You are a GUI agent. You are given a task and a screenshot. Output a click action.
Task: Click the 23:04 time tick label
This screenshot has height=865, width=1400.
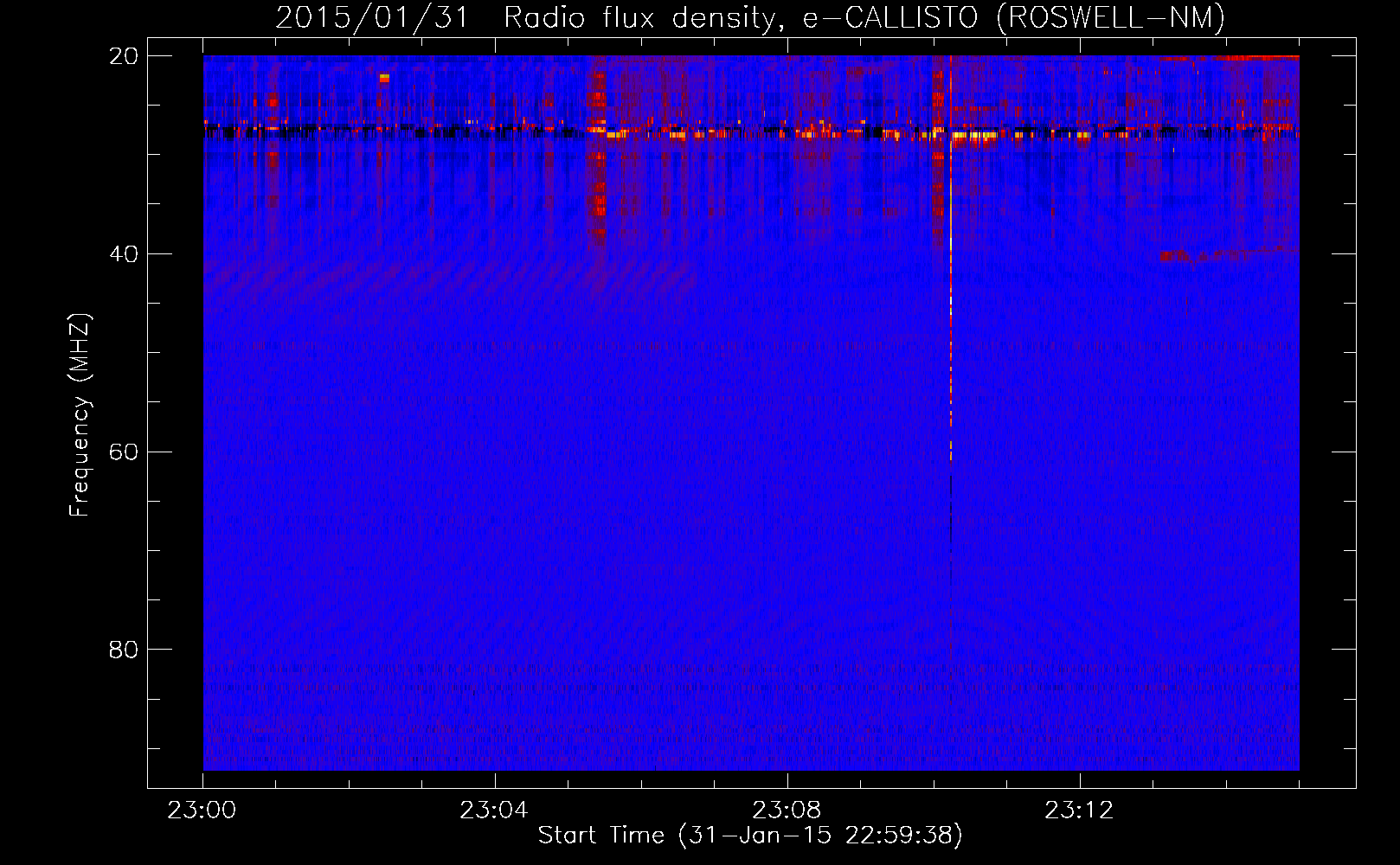494,811
